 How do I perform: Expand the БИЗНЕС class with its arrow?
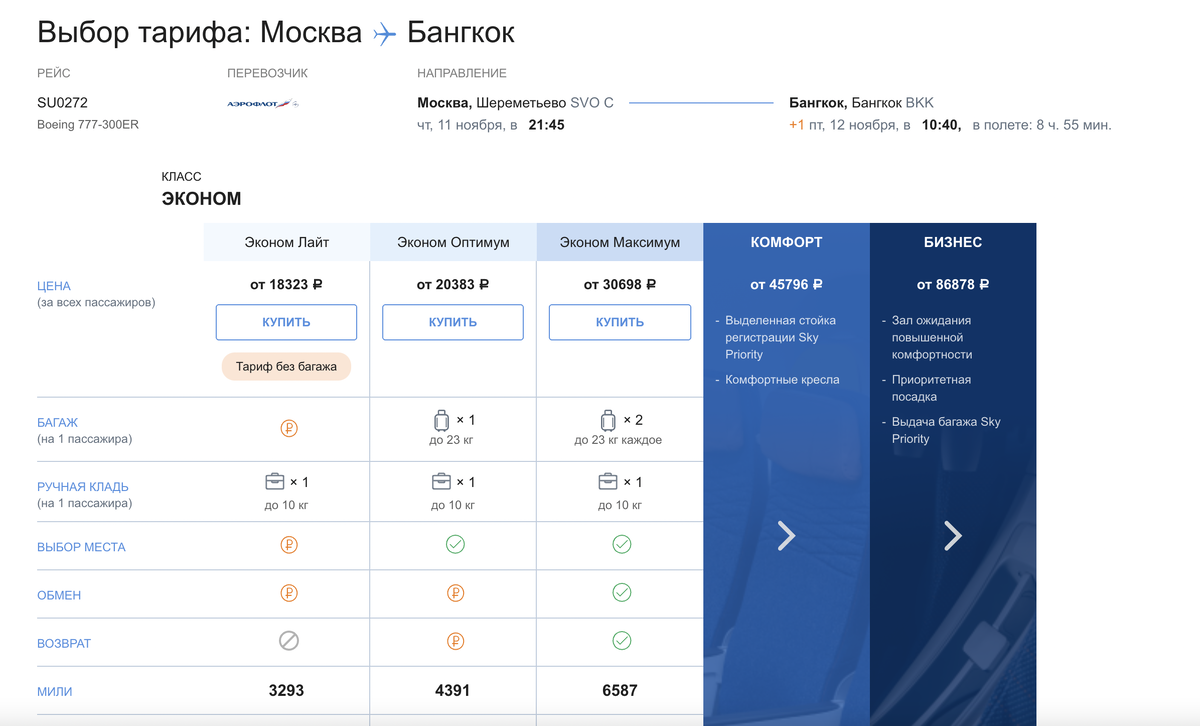[x=953, y=536]
